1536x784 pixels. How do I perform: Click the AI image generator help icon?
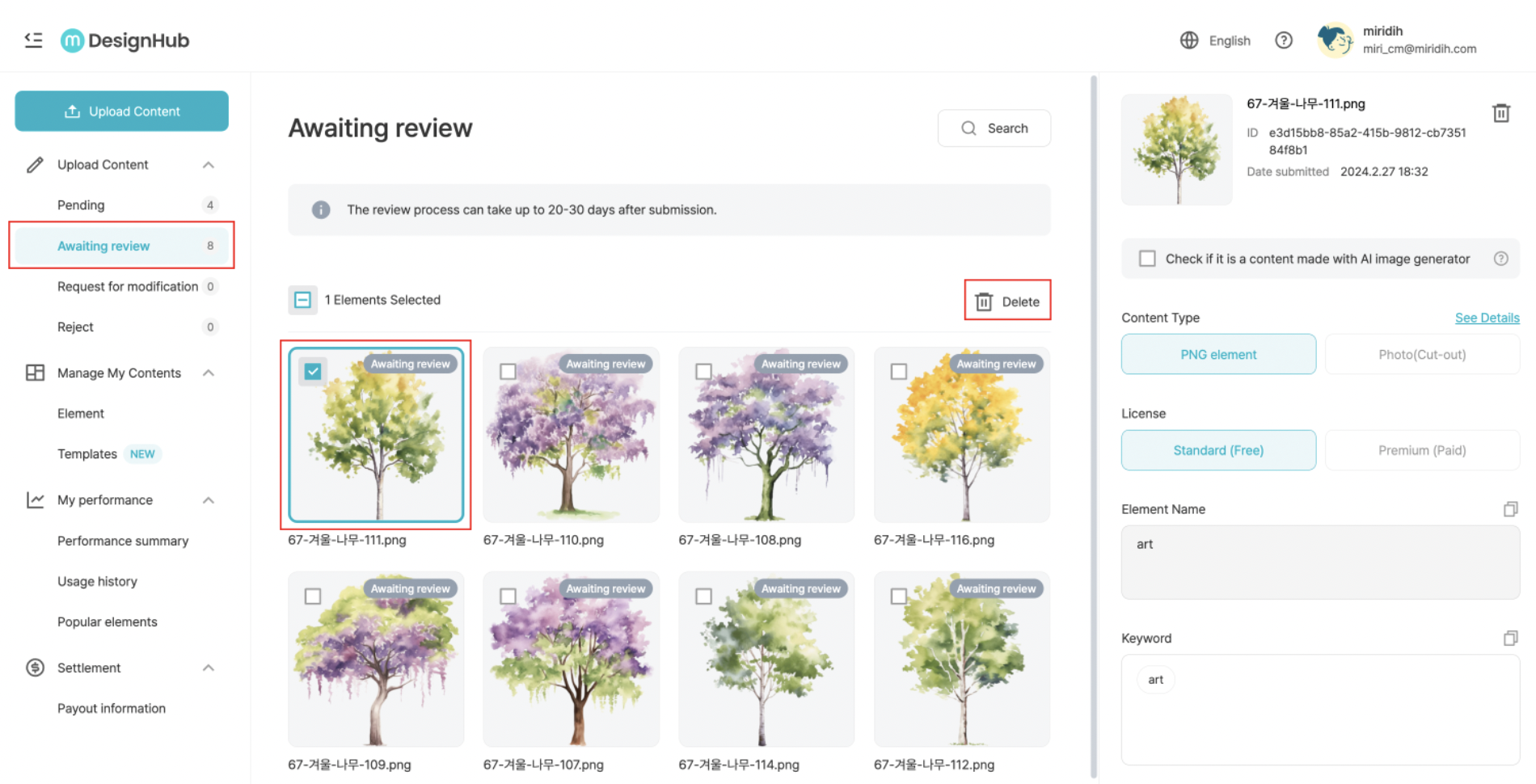coord(1500,259)
